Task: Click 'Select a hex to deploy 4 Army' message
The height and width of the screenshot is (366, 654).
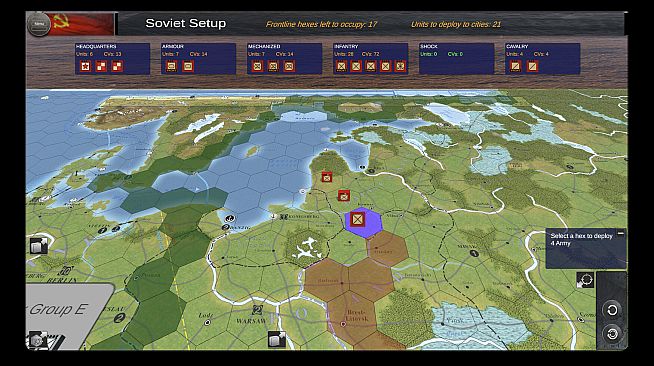Action: click(581, 239)
